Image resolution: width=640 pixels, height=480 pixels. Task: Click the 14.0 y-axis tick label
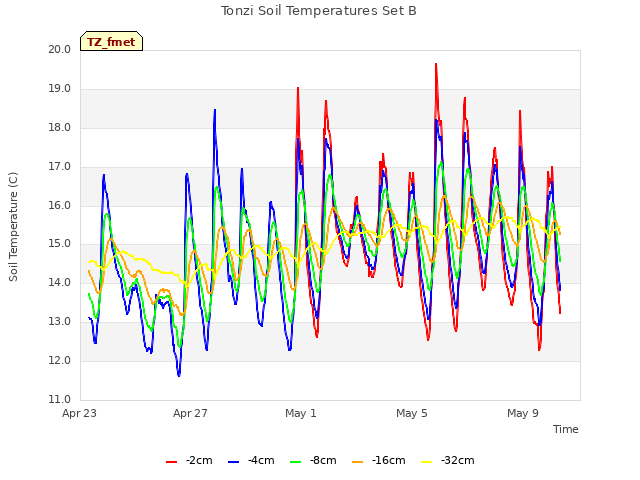(60, 283)
